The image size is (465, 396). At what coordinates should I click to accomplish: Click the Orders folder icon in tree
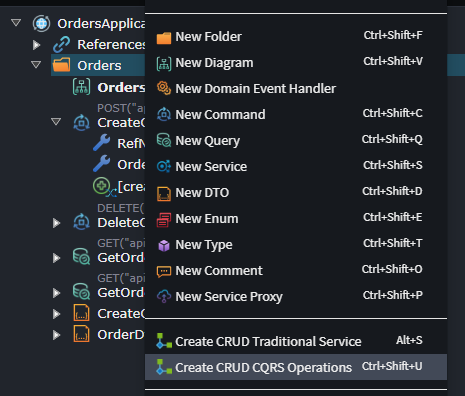click(x=62, y=65)
